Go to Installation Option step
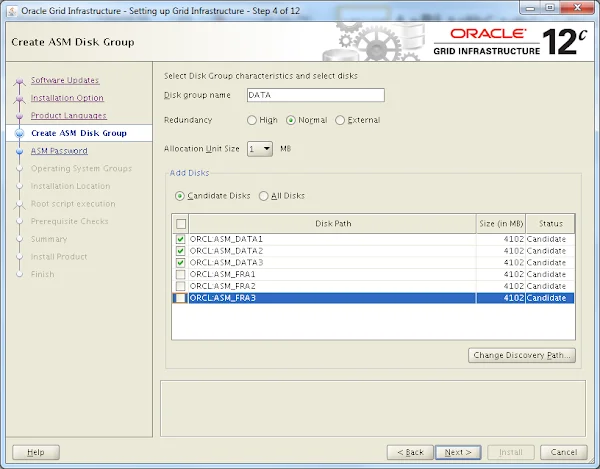 click(x=67, y=98)
